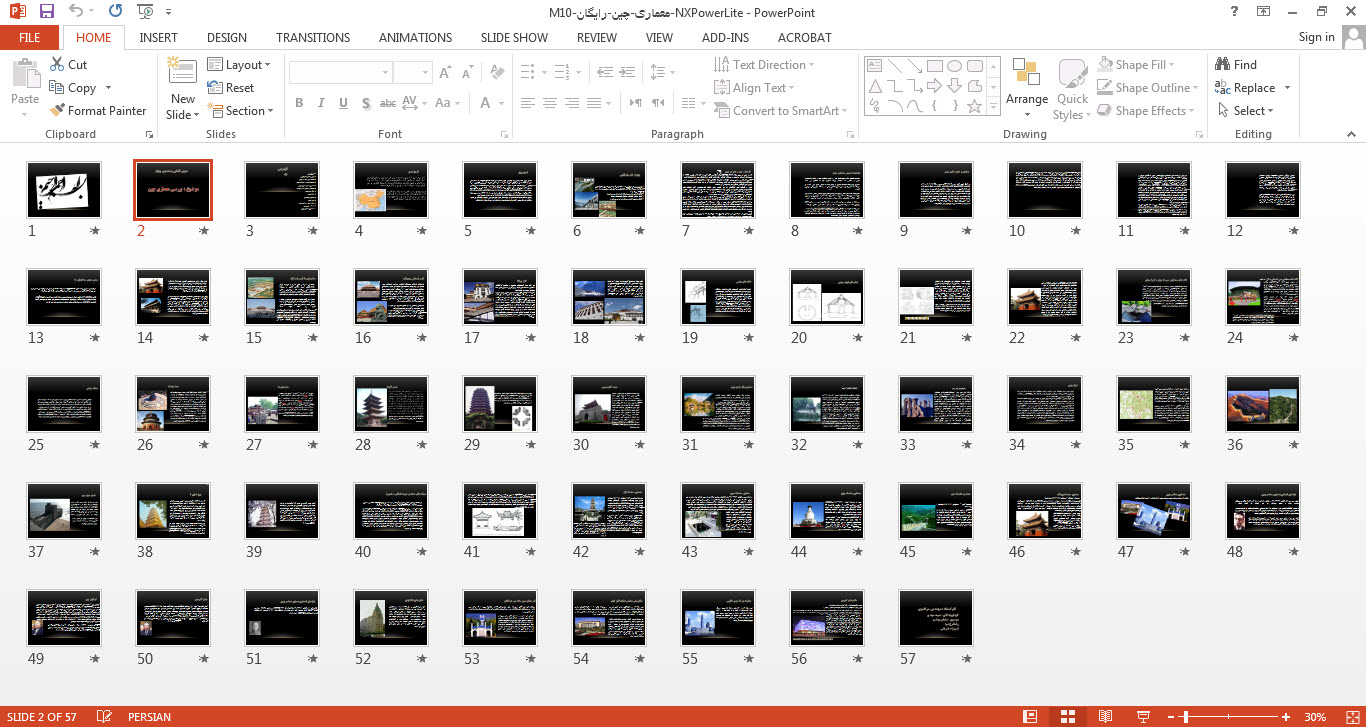Click the Save icon in quick access toolbar
The image size is (1366, 727).
click(x=46, y=12)
